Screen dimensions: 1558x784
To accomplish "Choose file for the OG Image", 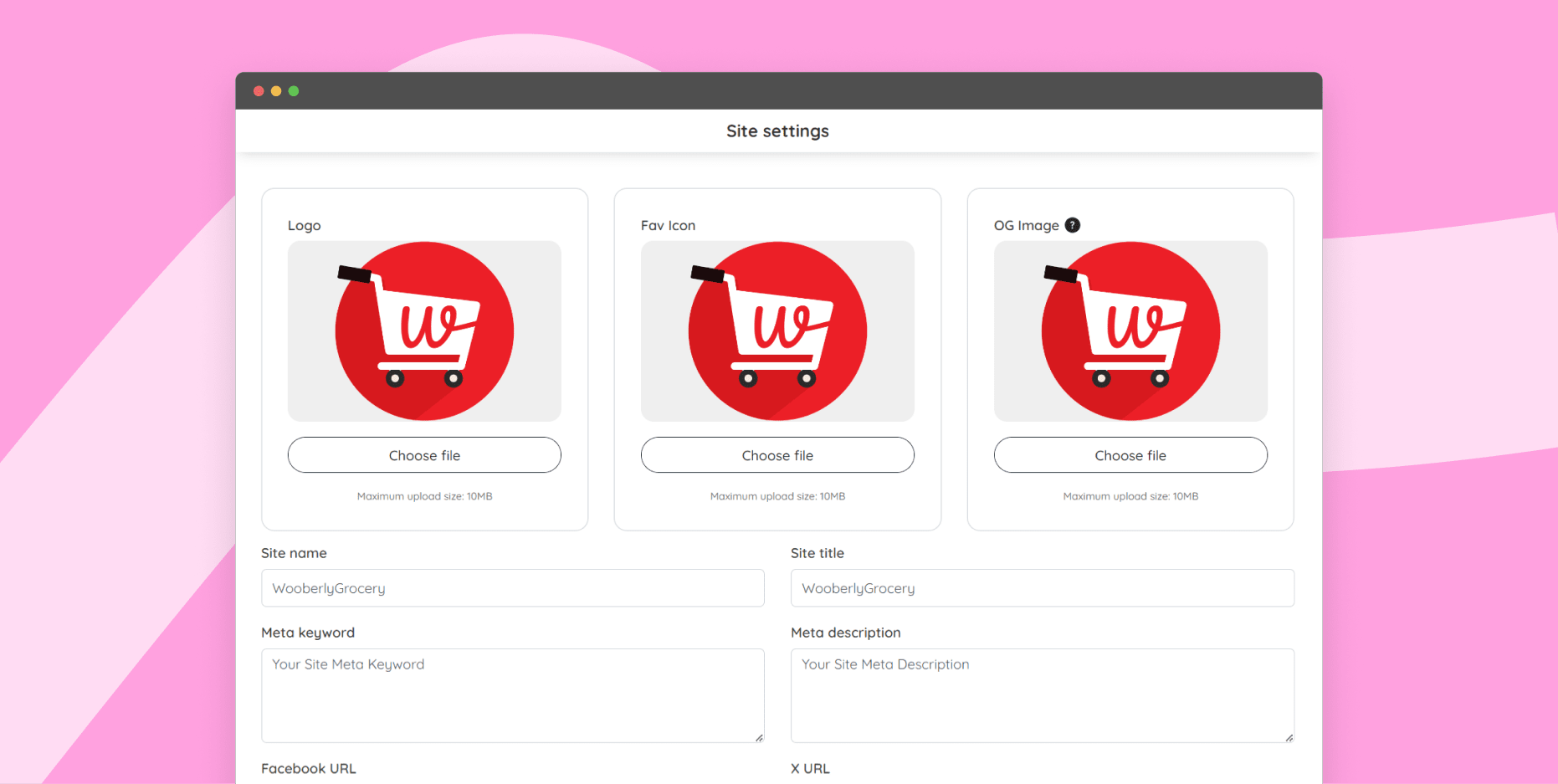I will 1130,455.
